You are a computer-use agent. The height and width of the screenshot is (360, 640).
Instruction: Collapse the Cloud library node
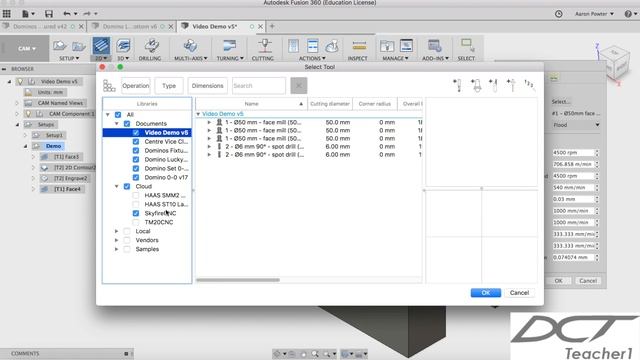point(117,187)
